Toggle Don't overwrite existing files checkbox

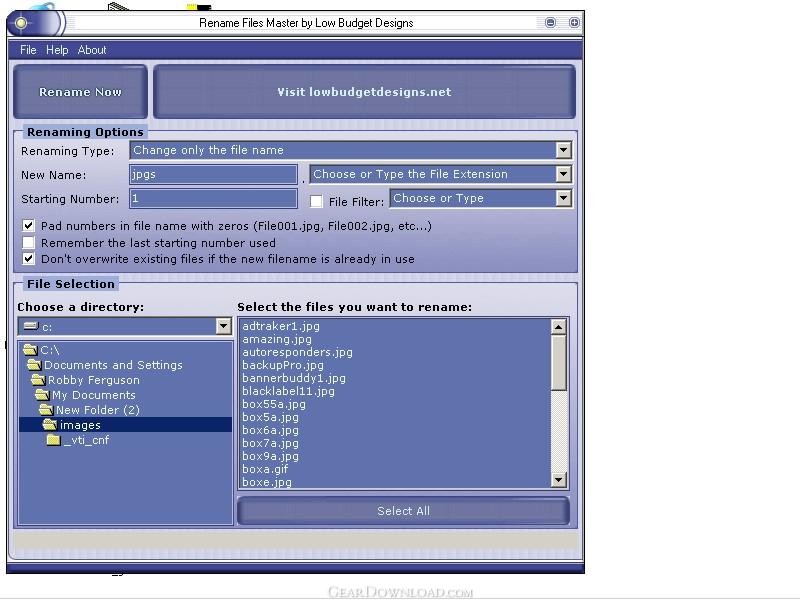point(29,259)
